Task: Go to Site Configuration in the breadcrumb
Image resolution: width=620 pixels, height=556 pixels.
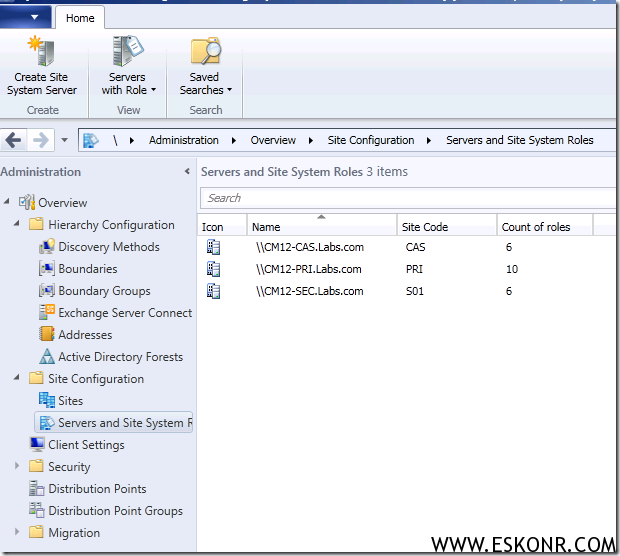Action: pos(370,140)
